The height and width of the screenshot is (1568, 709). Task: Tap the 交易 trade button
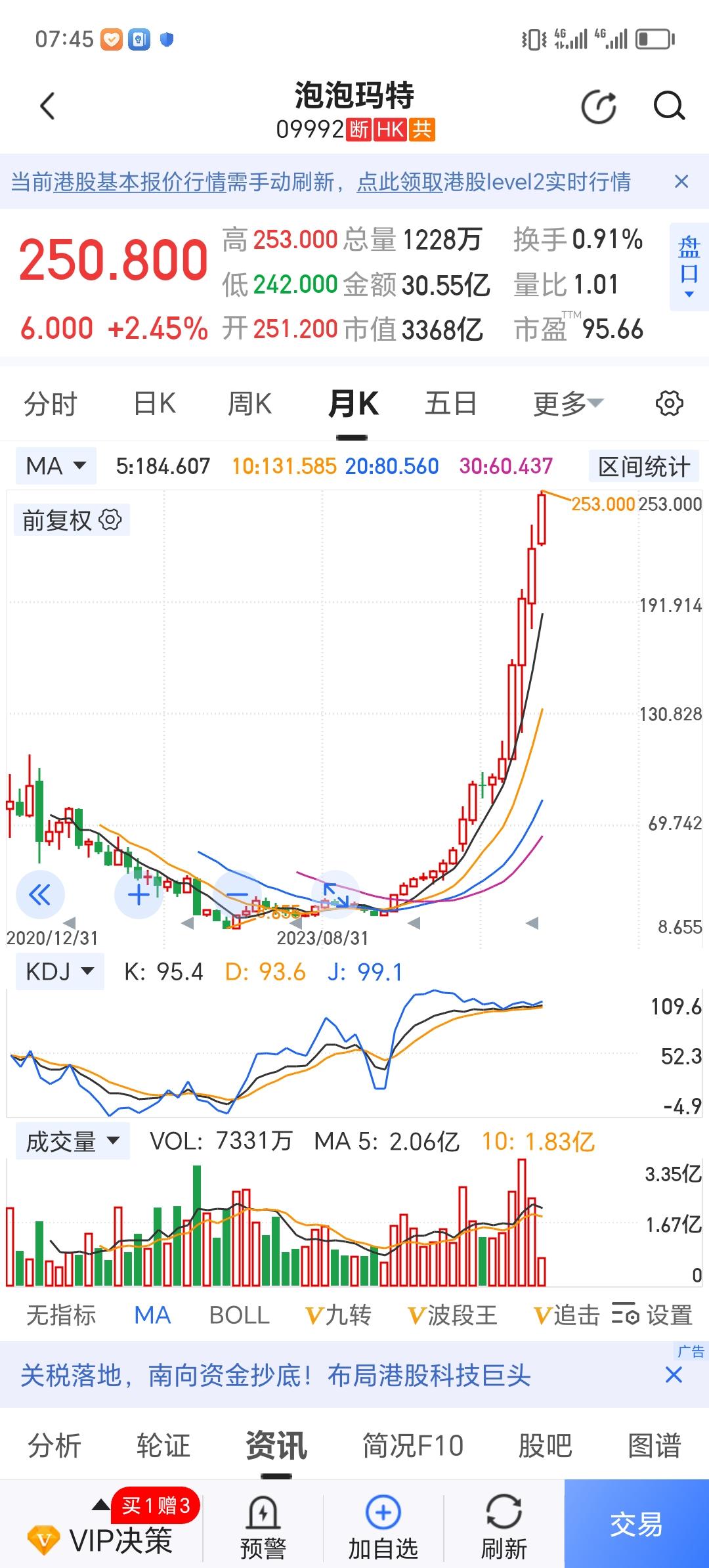tap(637, 1523)
